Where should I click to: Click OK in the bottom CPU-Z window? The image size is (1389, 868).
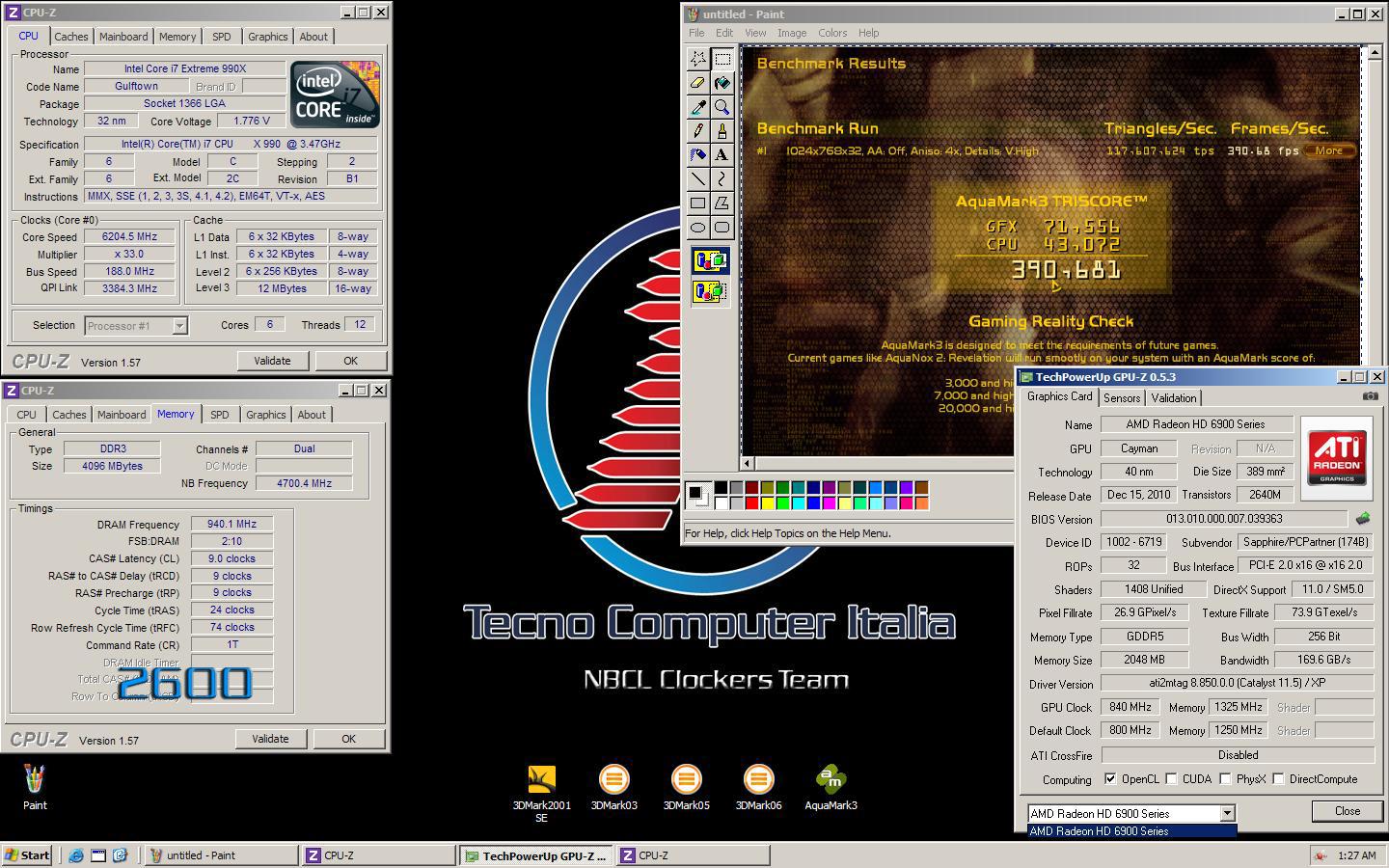[348, 739]
